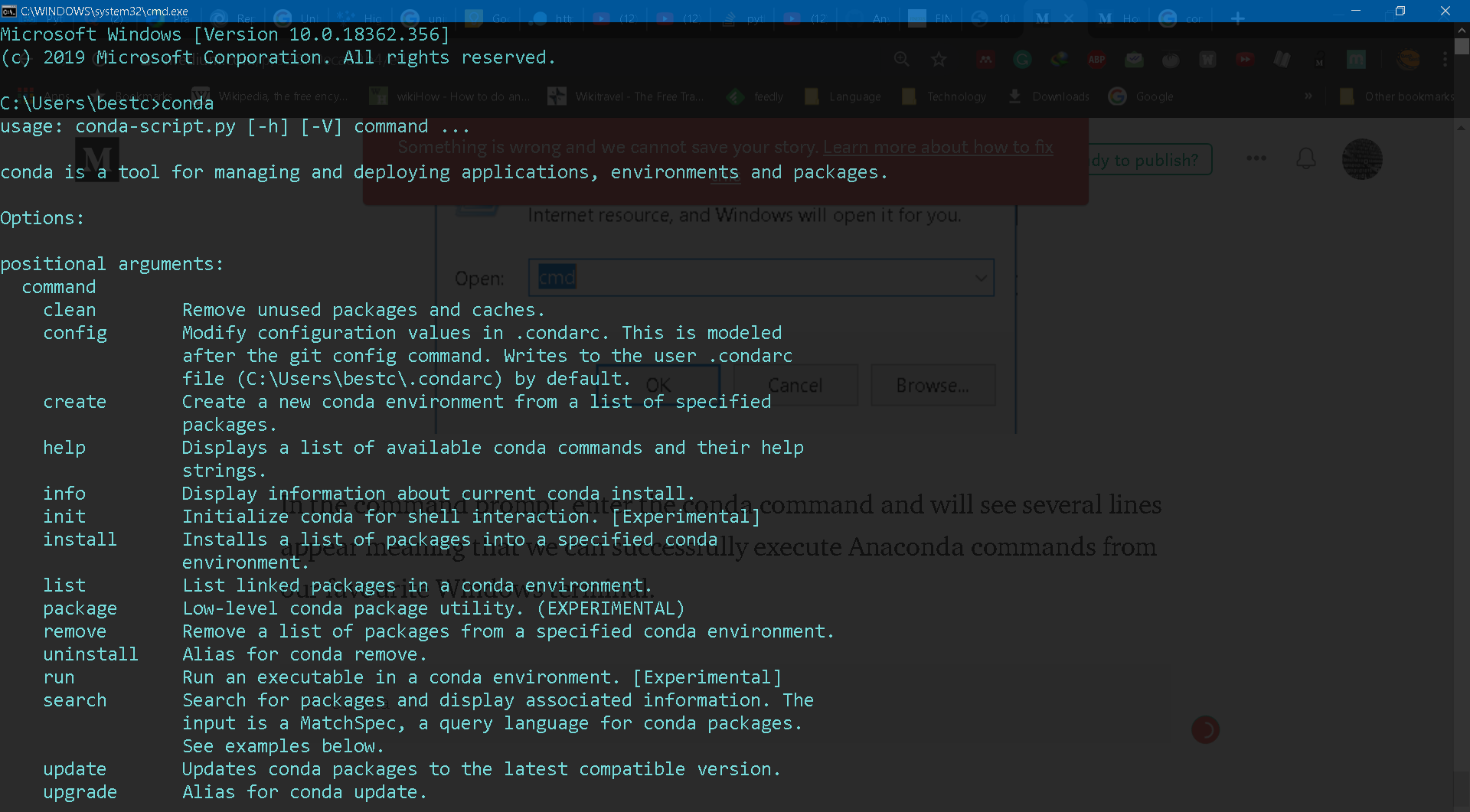Click the Medium profile avatar
Image resolution: width=1470 pixels, height=812 pixels.
pos(1363,159)
